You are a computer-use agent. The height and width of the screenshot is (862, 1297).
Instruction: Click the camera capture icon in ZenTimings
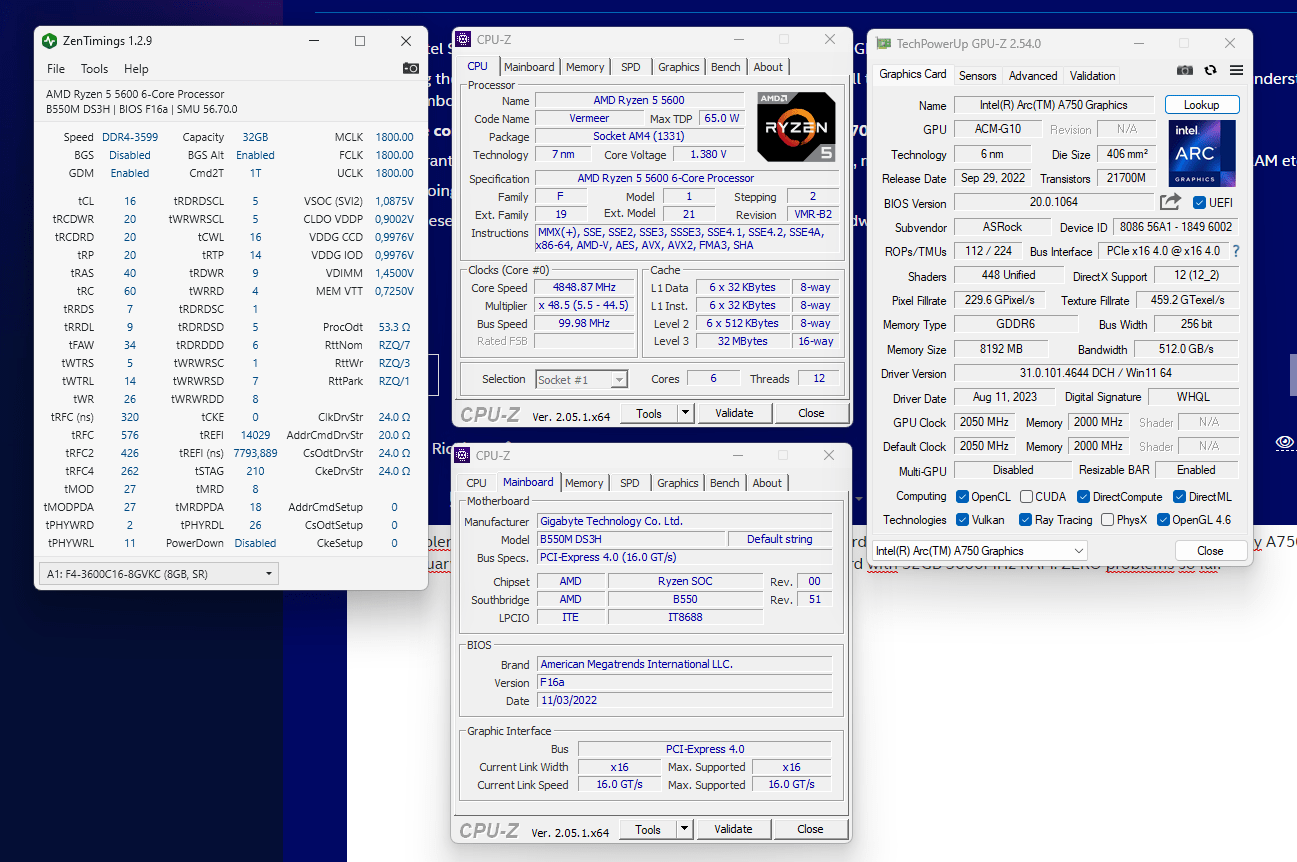click(x=410, y=68)
